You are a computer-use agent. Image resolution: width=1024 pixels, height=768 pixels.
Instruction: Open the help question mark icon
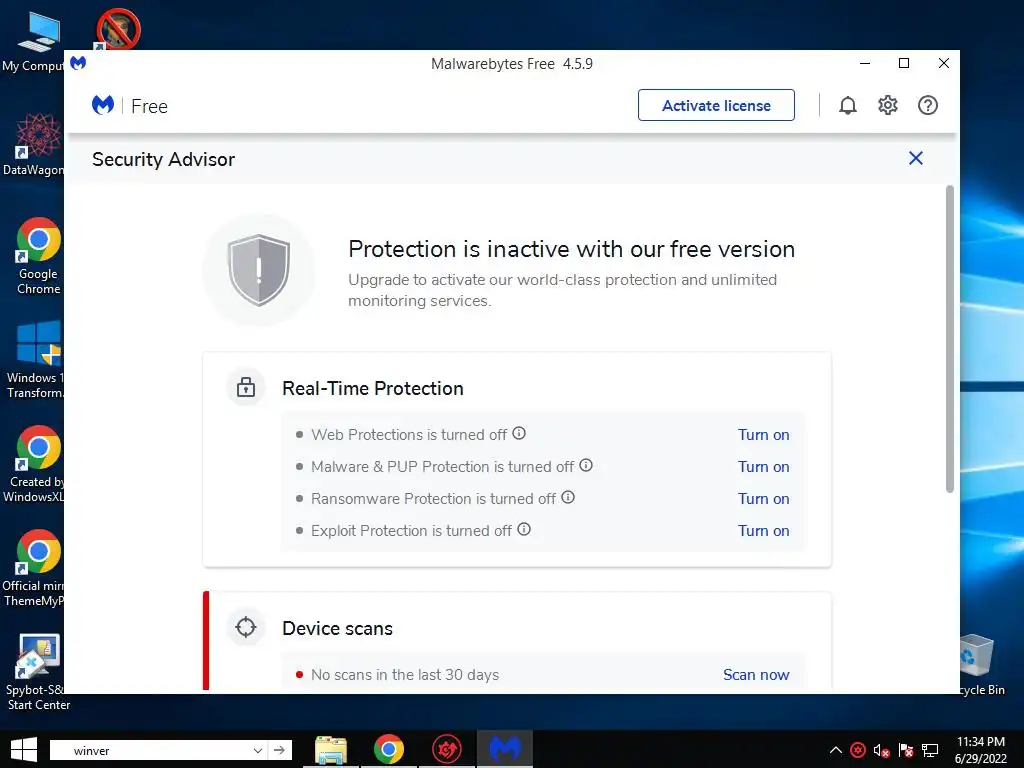tap(927, 105)
